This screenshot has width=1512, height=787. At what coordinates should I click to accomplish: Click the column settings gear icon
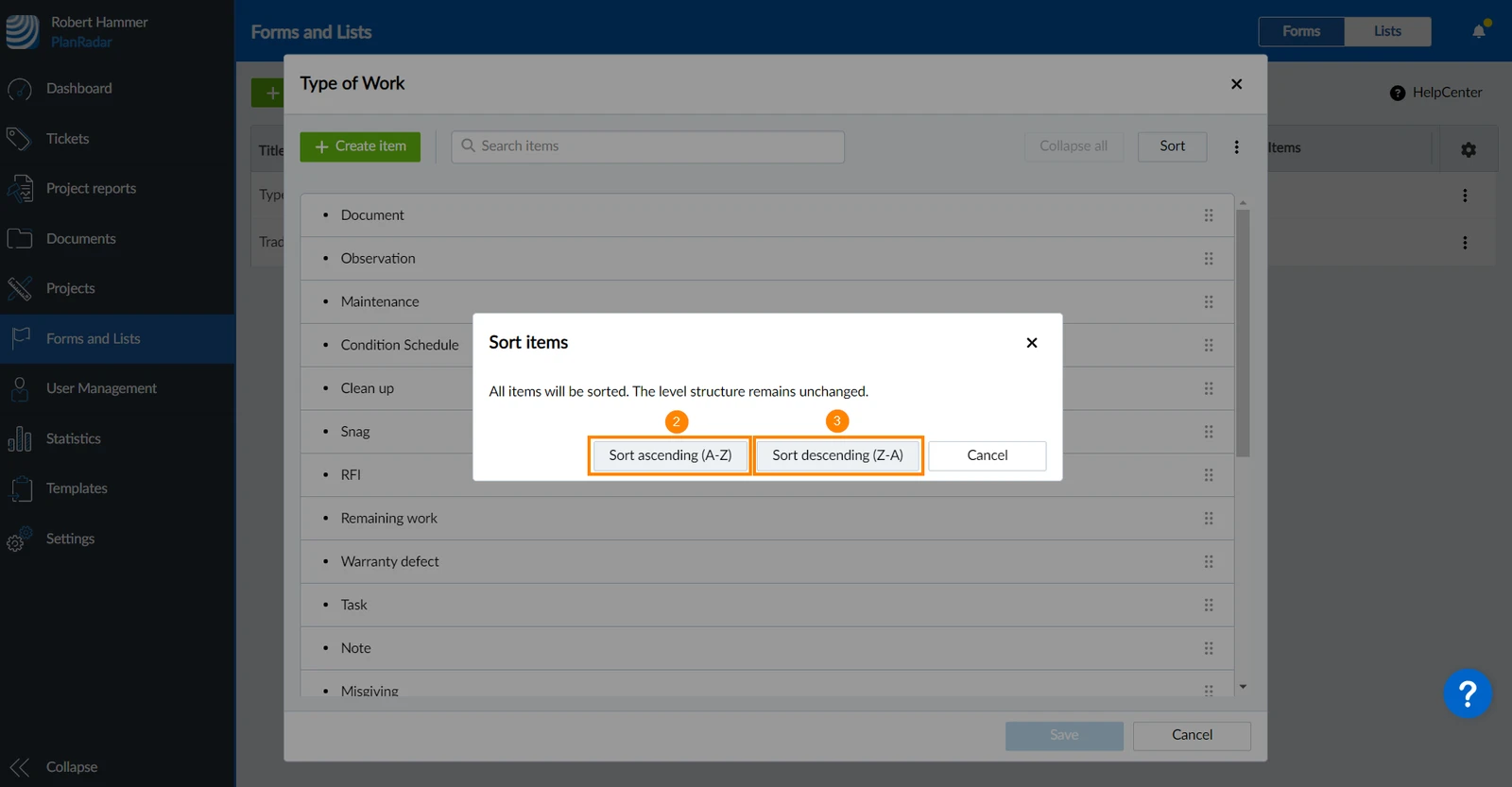click(x=1469, y=149)
